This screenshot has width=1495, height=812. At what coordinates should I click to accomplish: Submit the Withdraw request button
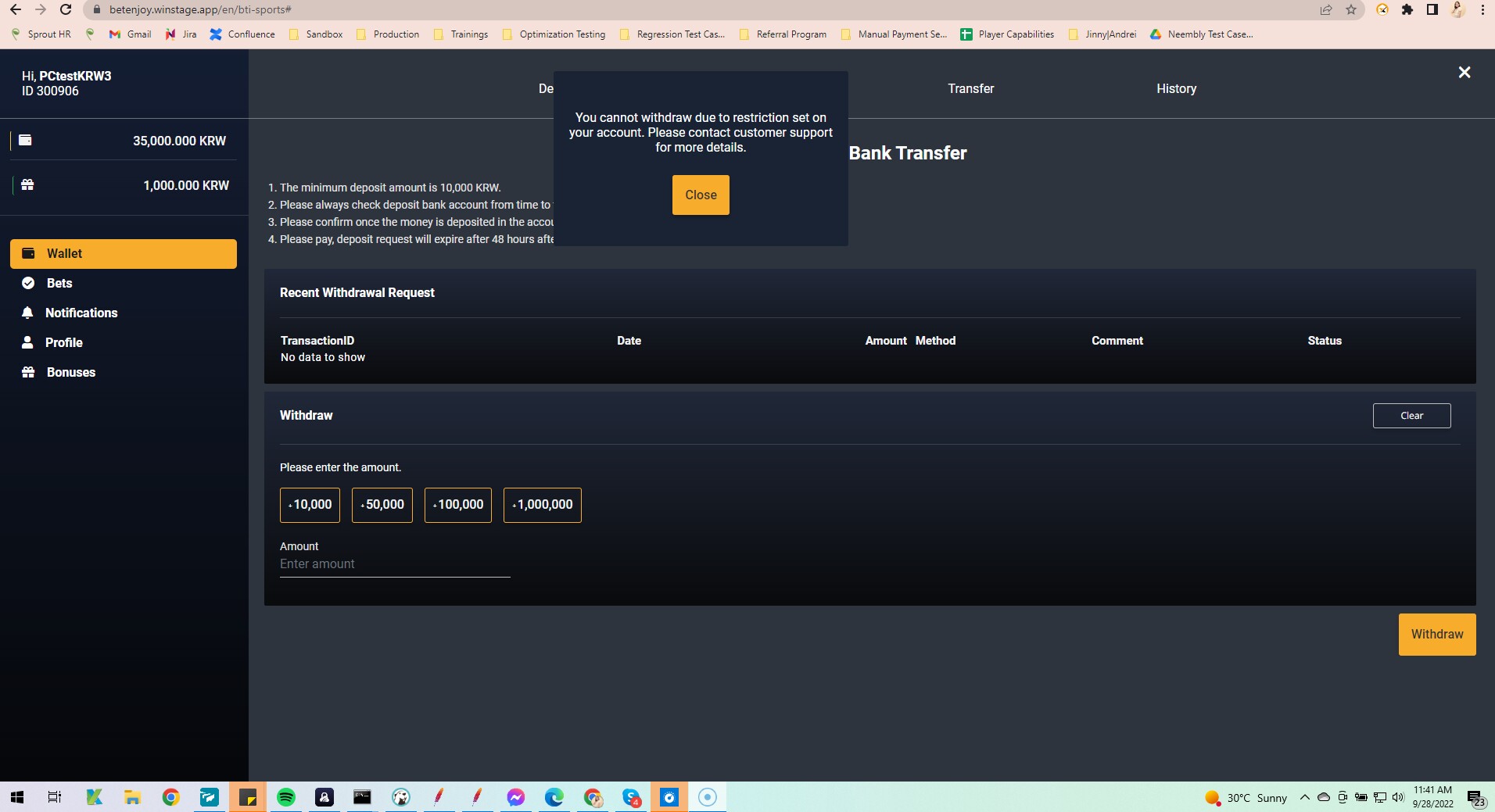tap(1436, 634)
